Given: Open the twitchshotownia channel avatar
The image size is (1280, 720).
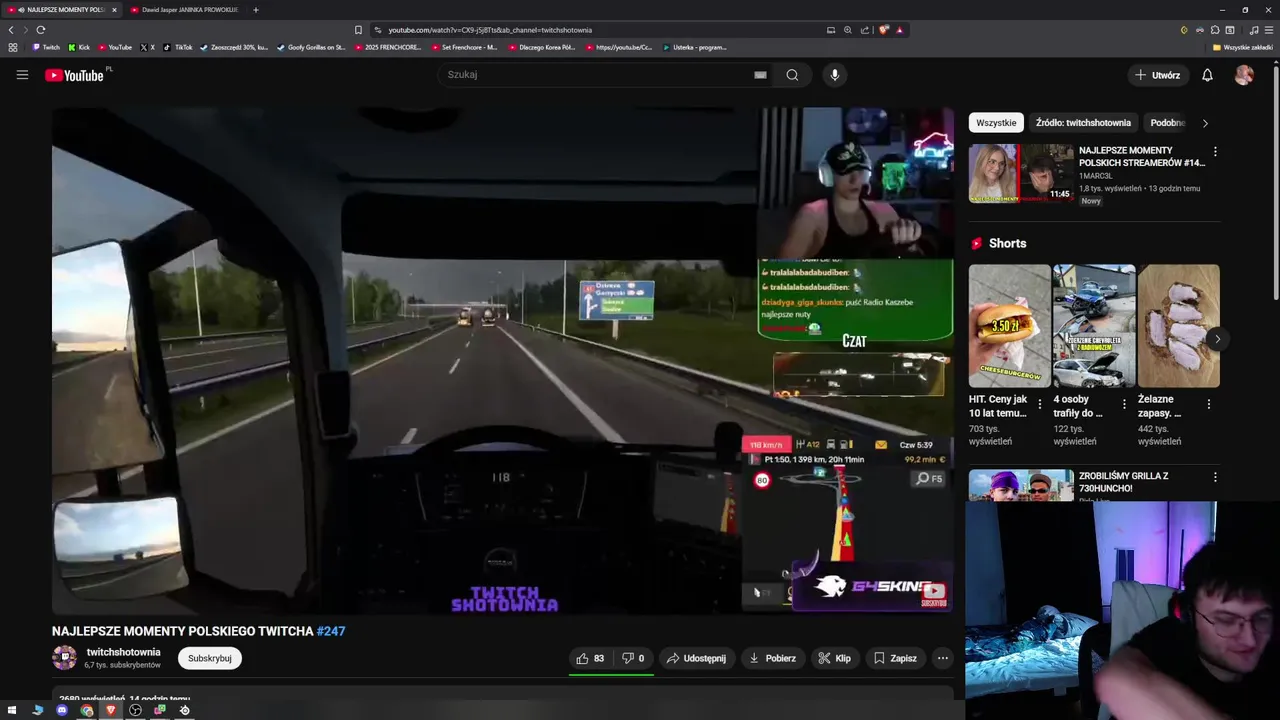Looking at the screenshot, I should pyautogui.click(x=64, y=658).
